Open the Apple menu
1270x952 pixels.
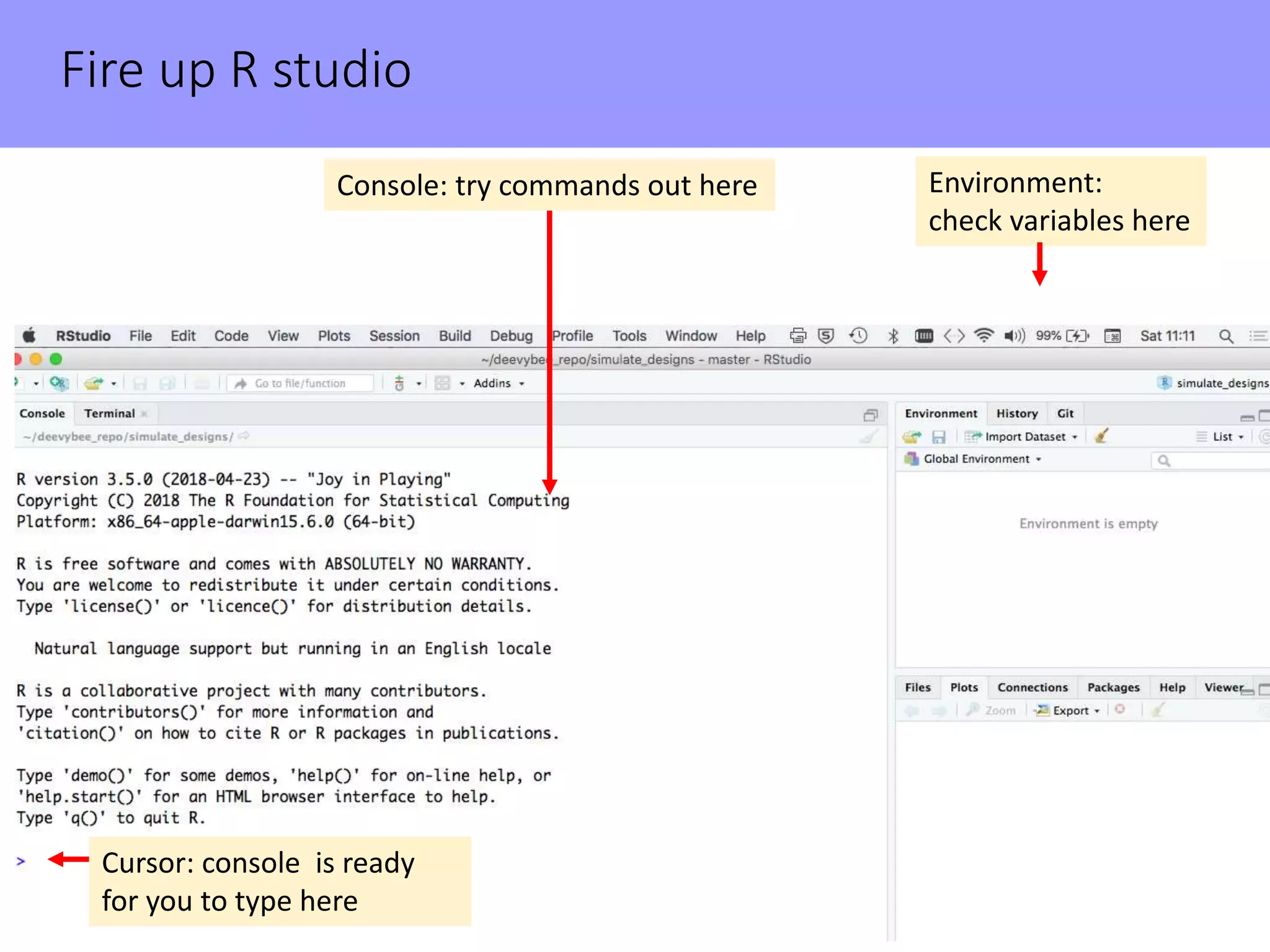29,336
